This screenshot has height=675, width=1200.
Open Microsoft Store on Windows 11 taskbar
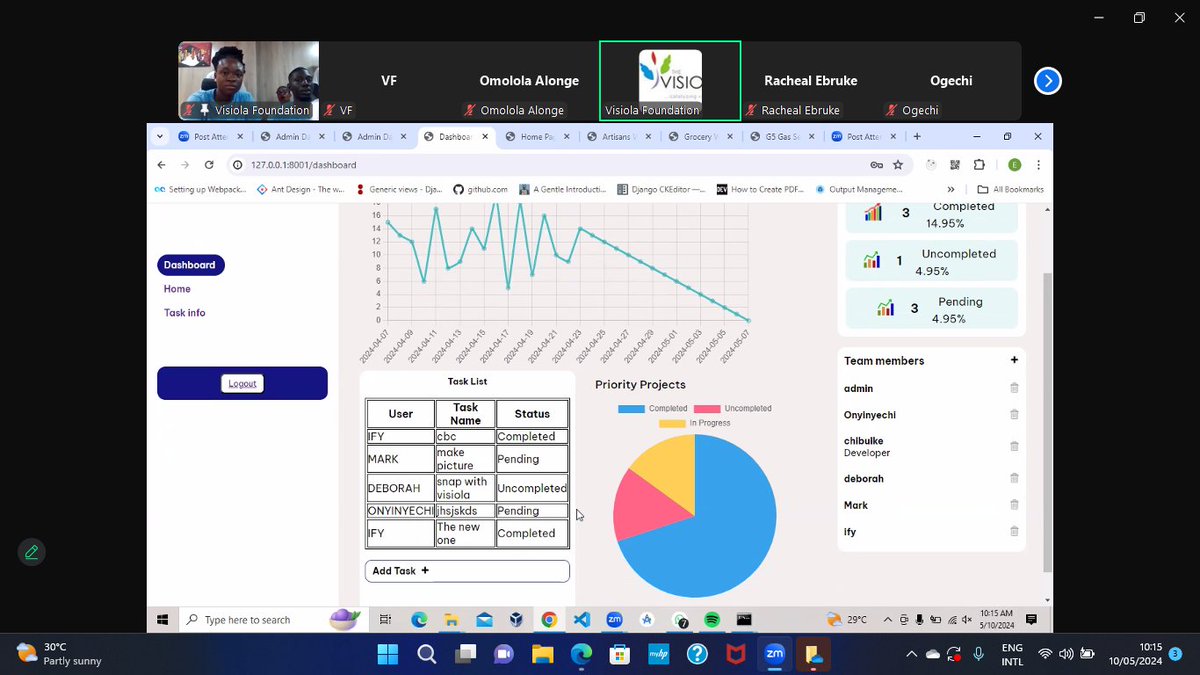click(619, 655)
